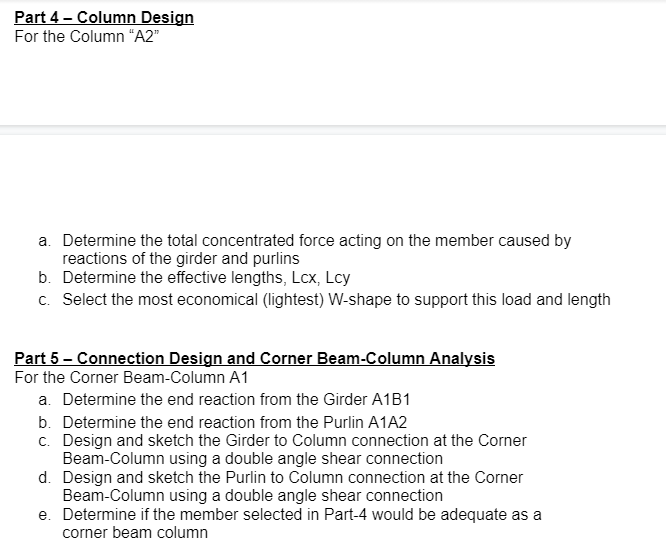Select the line about total concentrated force
The image size is (666, 543).
click(x=316, y=240)
